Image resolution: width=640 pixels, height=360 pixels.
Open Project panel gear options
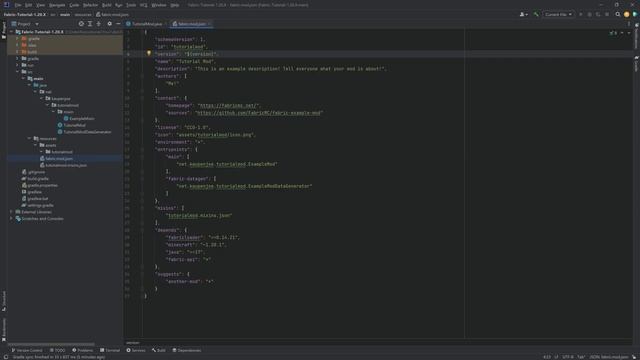[x=109, y=24]
